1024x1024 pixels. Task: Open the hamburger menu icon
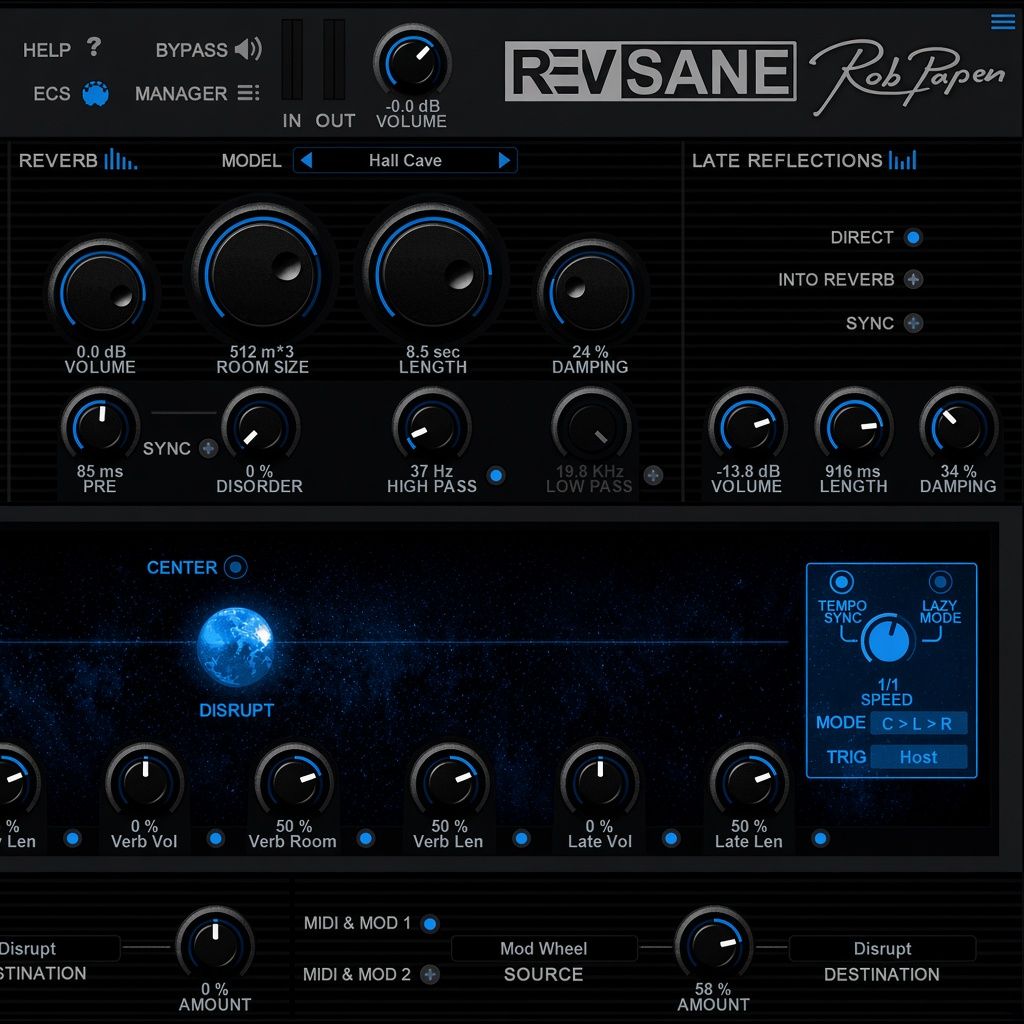pyautogui.click(x=1002, y=22)
